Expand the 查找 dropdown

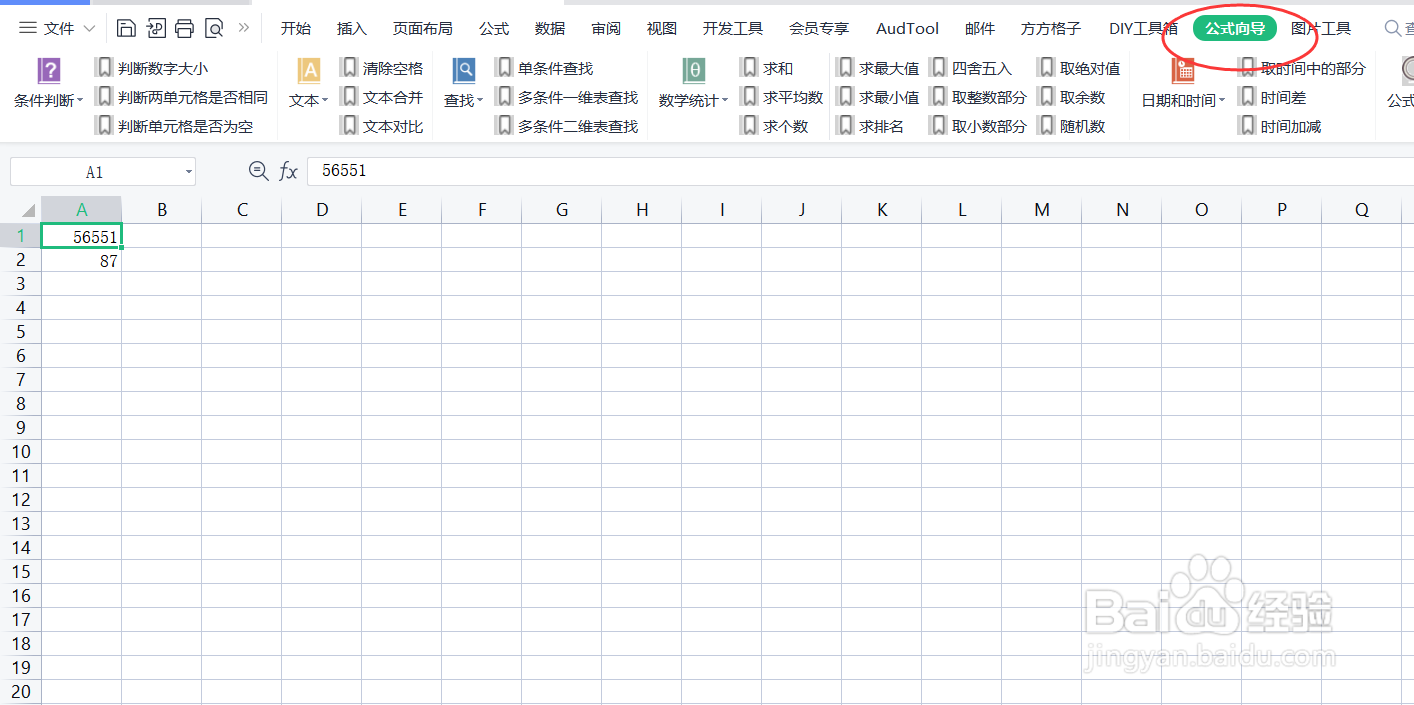click(480, 101)
